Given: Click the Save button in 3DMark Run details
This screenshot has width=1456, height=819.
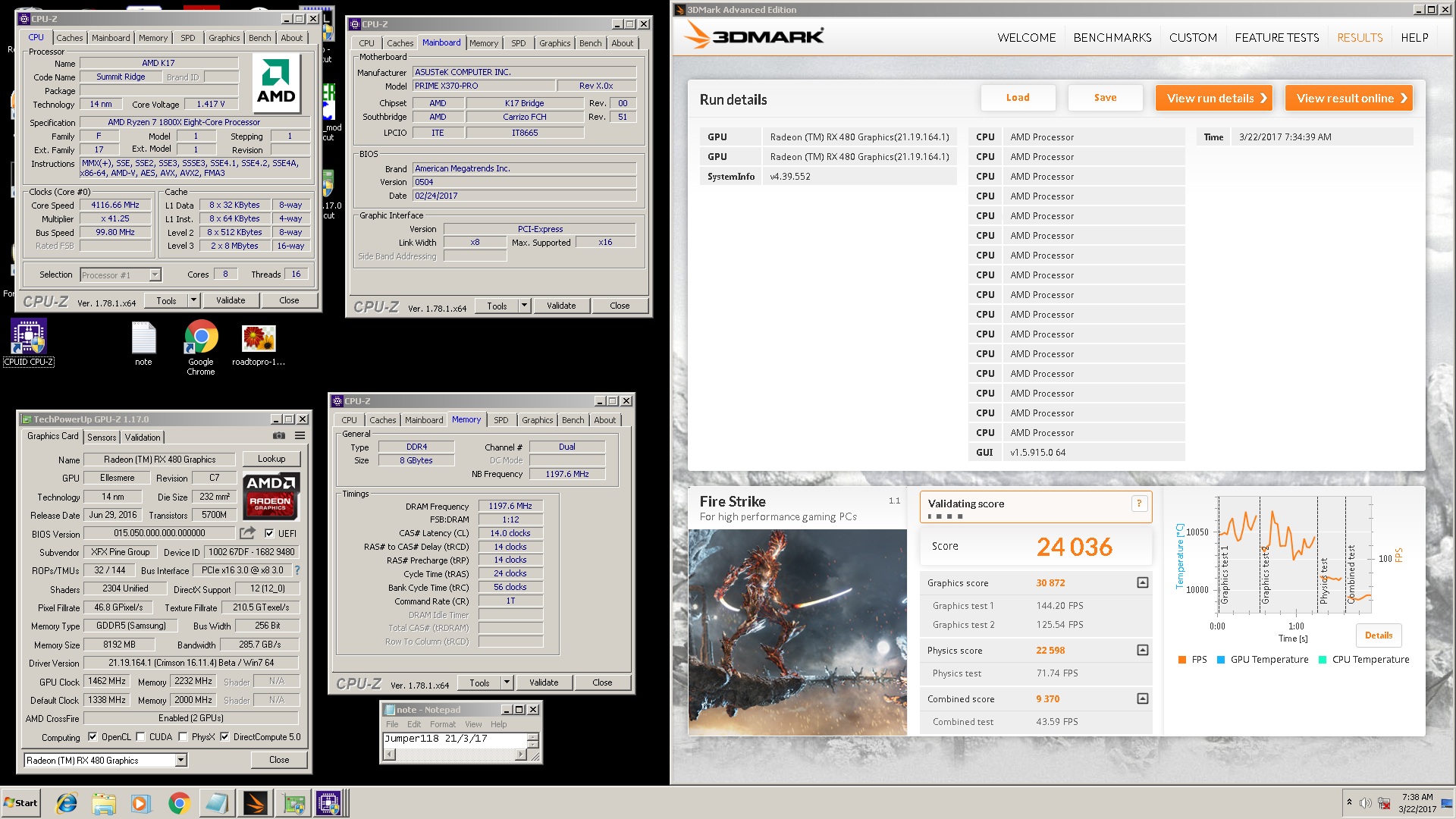Looking at the screenshot, I should coord(1105,98).
